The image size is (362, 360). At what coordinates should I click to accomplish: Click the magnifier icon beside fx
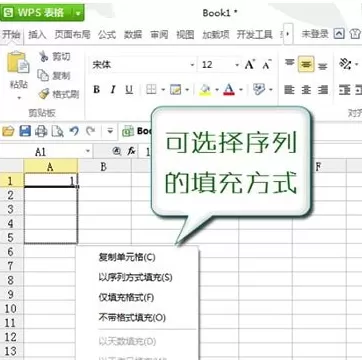click(117, 152)
